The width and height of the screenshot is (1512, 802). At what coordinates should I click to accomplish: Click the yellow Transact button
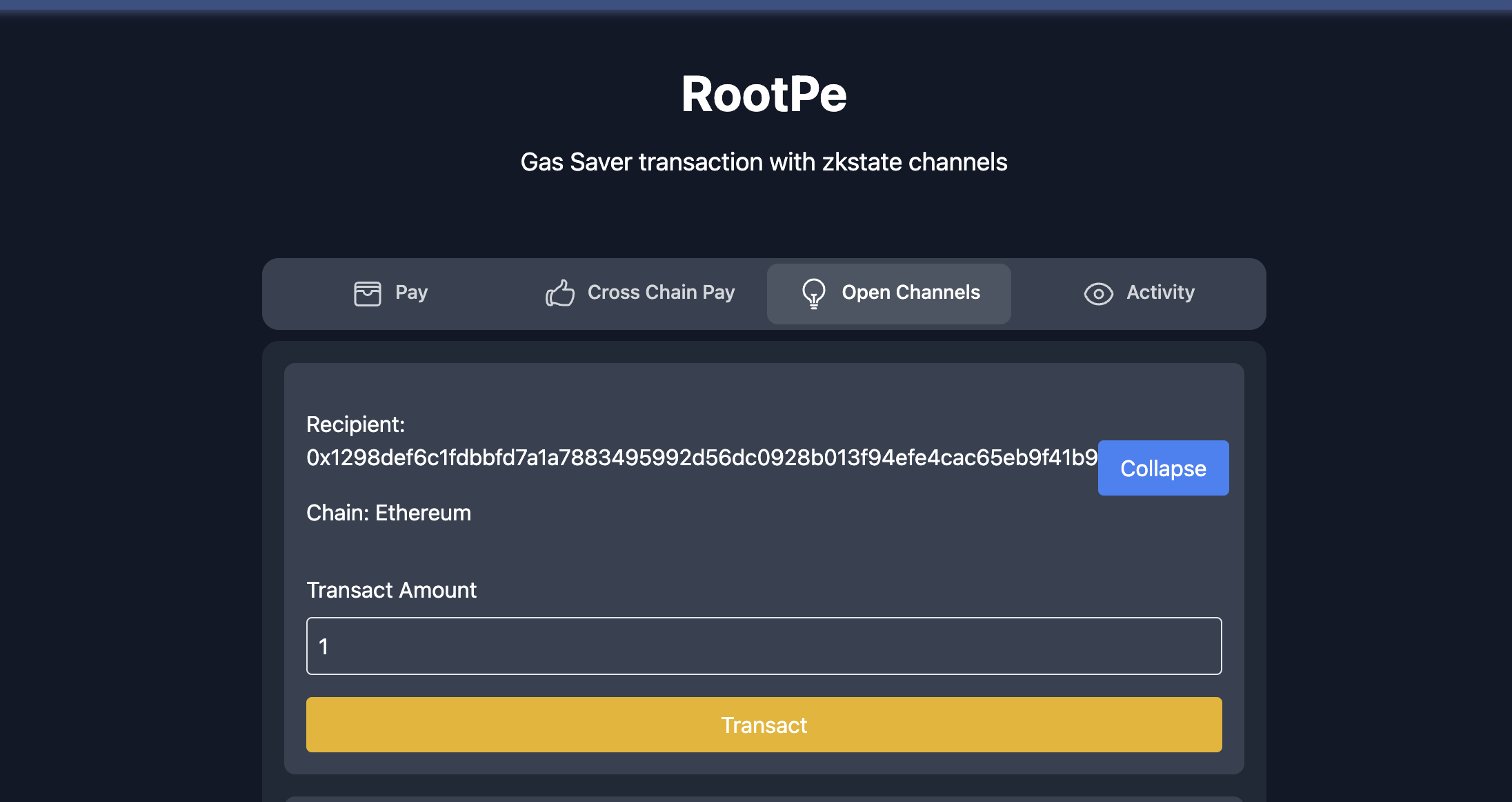[x=764, y=725]
